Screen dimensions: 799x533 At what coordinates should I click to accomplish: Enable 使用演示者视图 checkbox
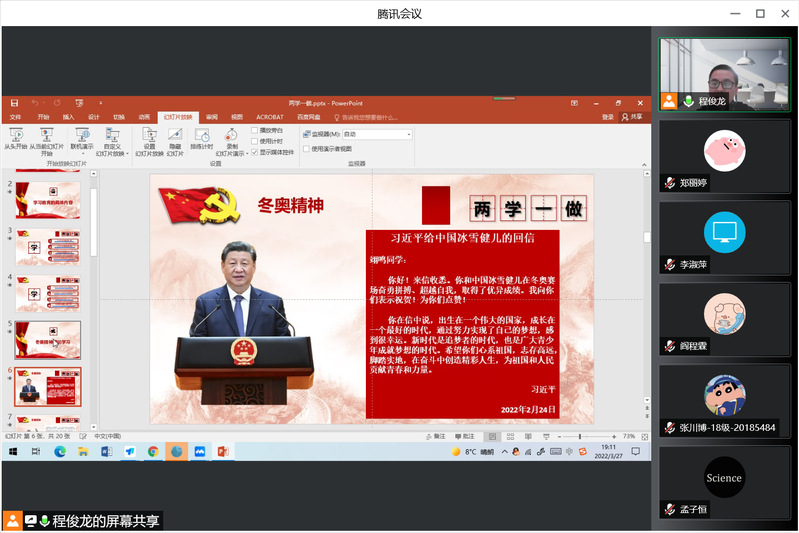click(307, 148)
